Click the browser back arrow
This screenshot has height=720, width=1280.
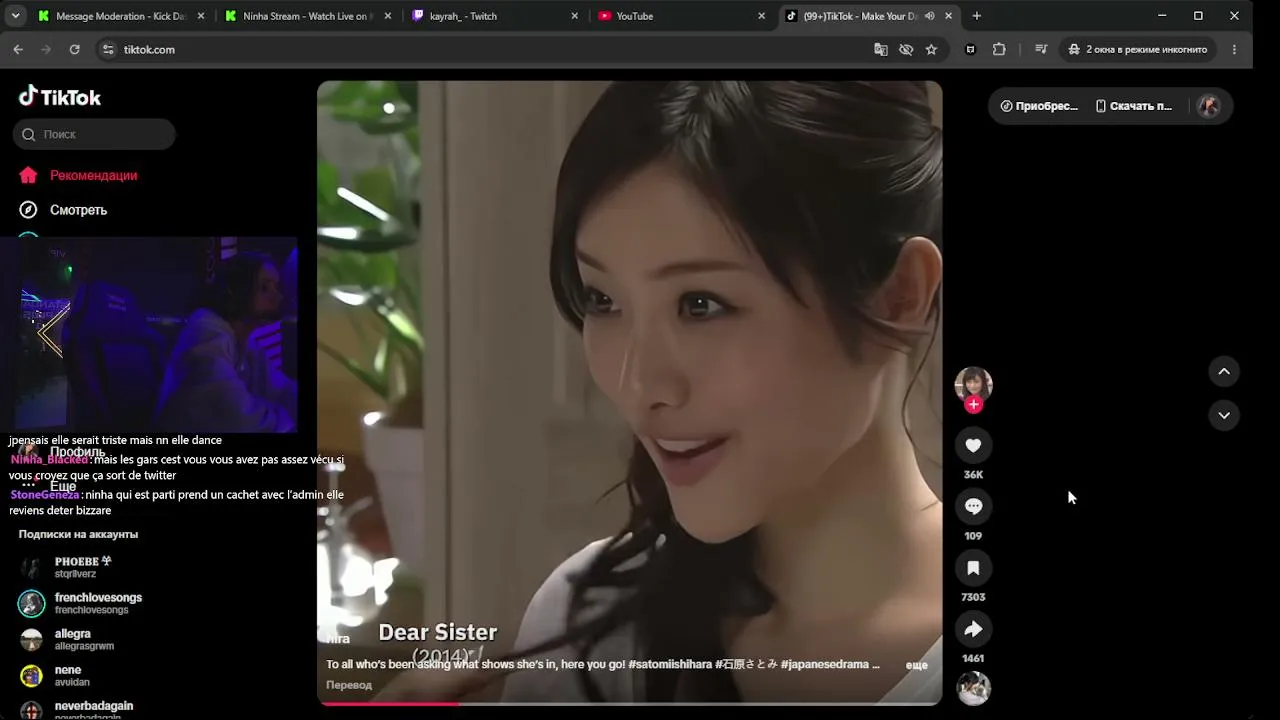tap(18, 49)
